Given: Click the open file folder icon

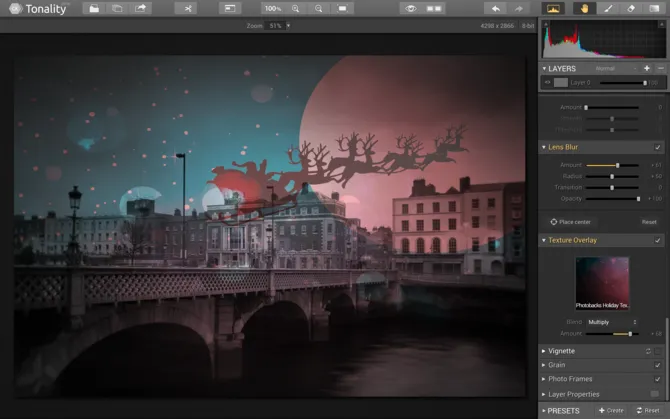Looking at the screenshot, I should pyautogui.click(x=94, y=8).
